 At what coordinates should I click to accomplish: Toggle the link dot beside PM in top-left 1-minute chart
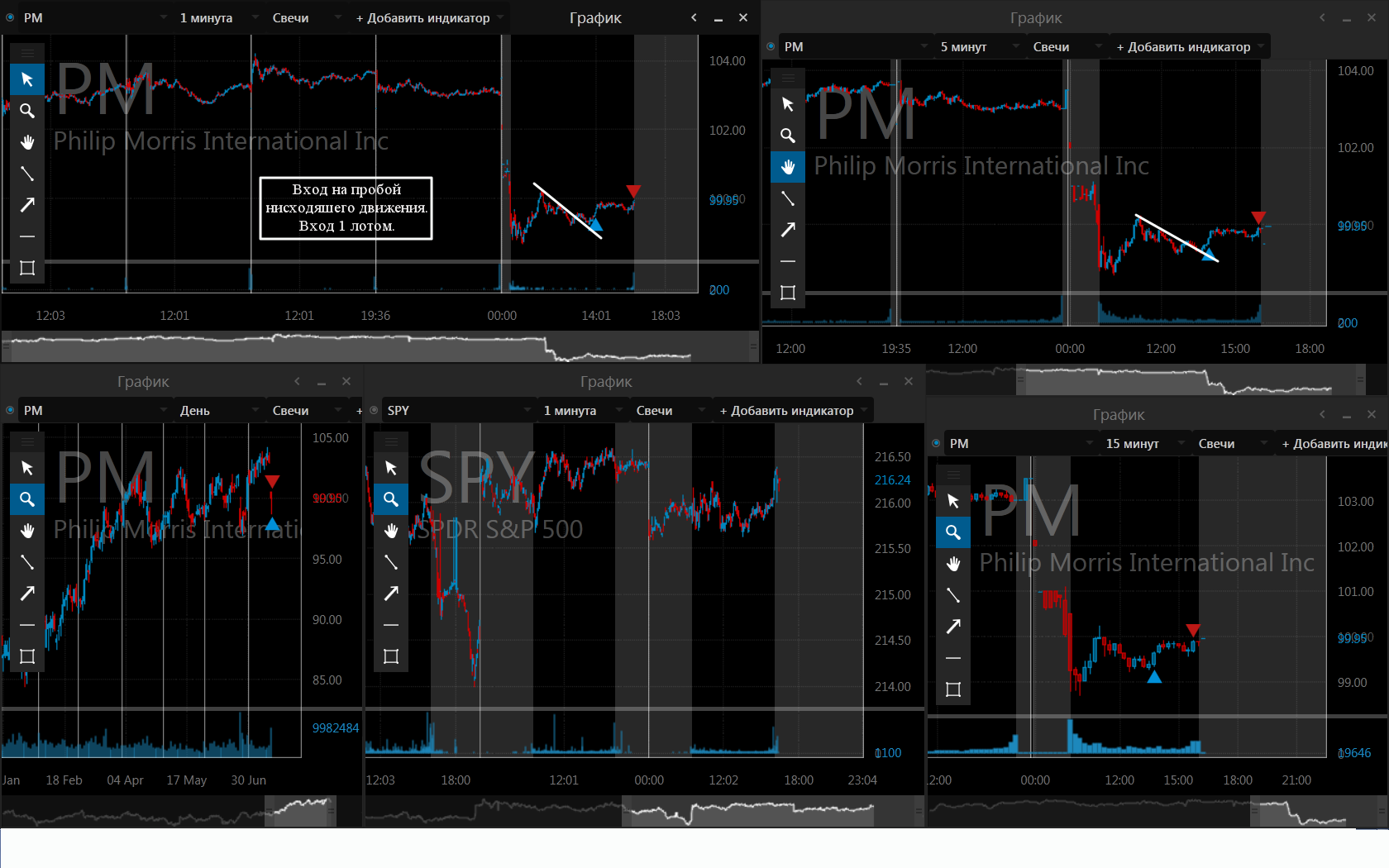[10, 17]
